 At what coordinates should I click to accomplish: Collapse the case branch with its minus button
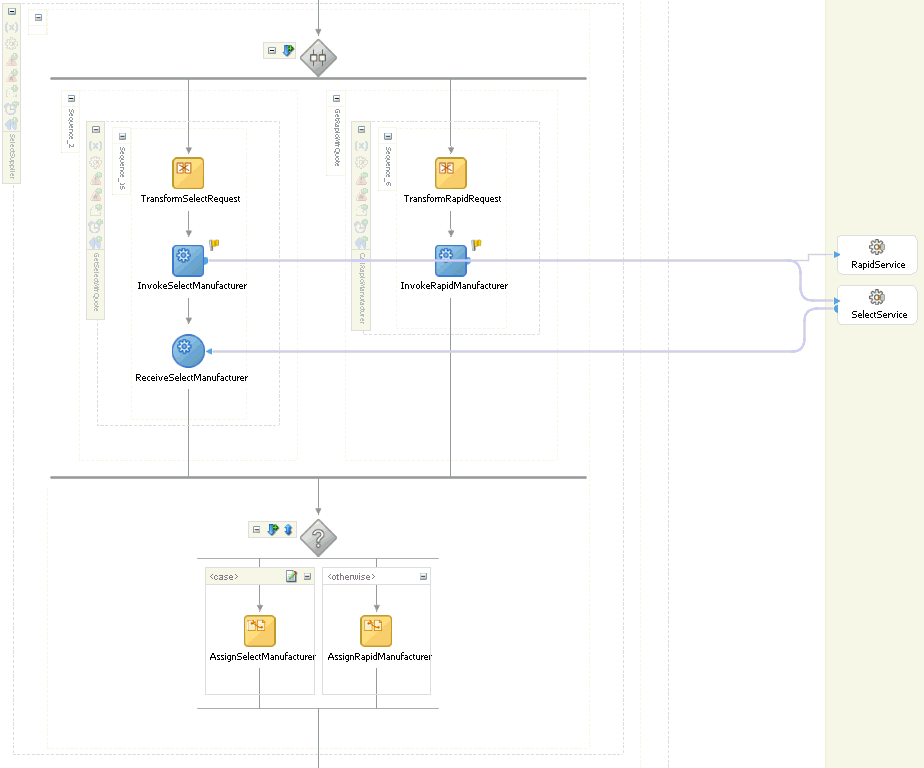point(305,576)
